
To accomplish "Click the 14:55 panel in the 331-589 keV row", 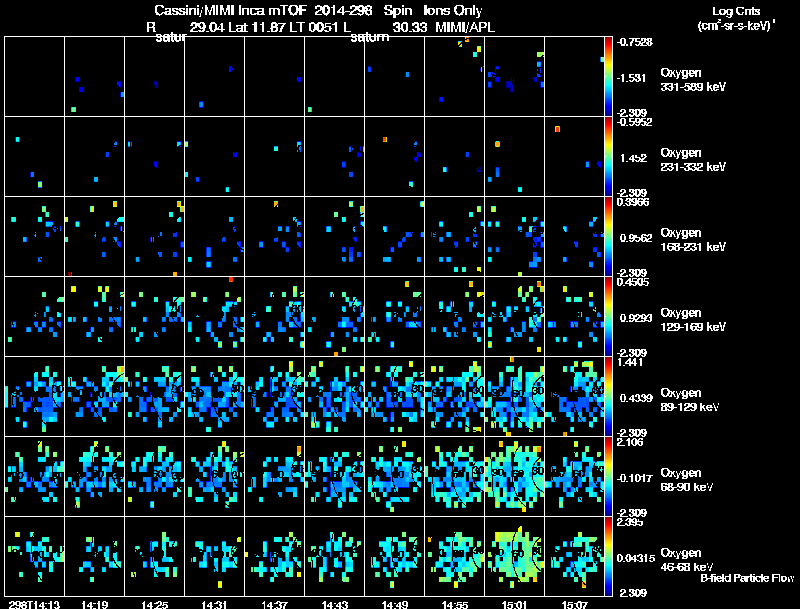I will pyautogui.click(x=455, y=76).
